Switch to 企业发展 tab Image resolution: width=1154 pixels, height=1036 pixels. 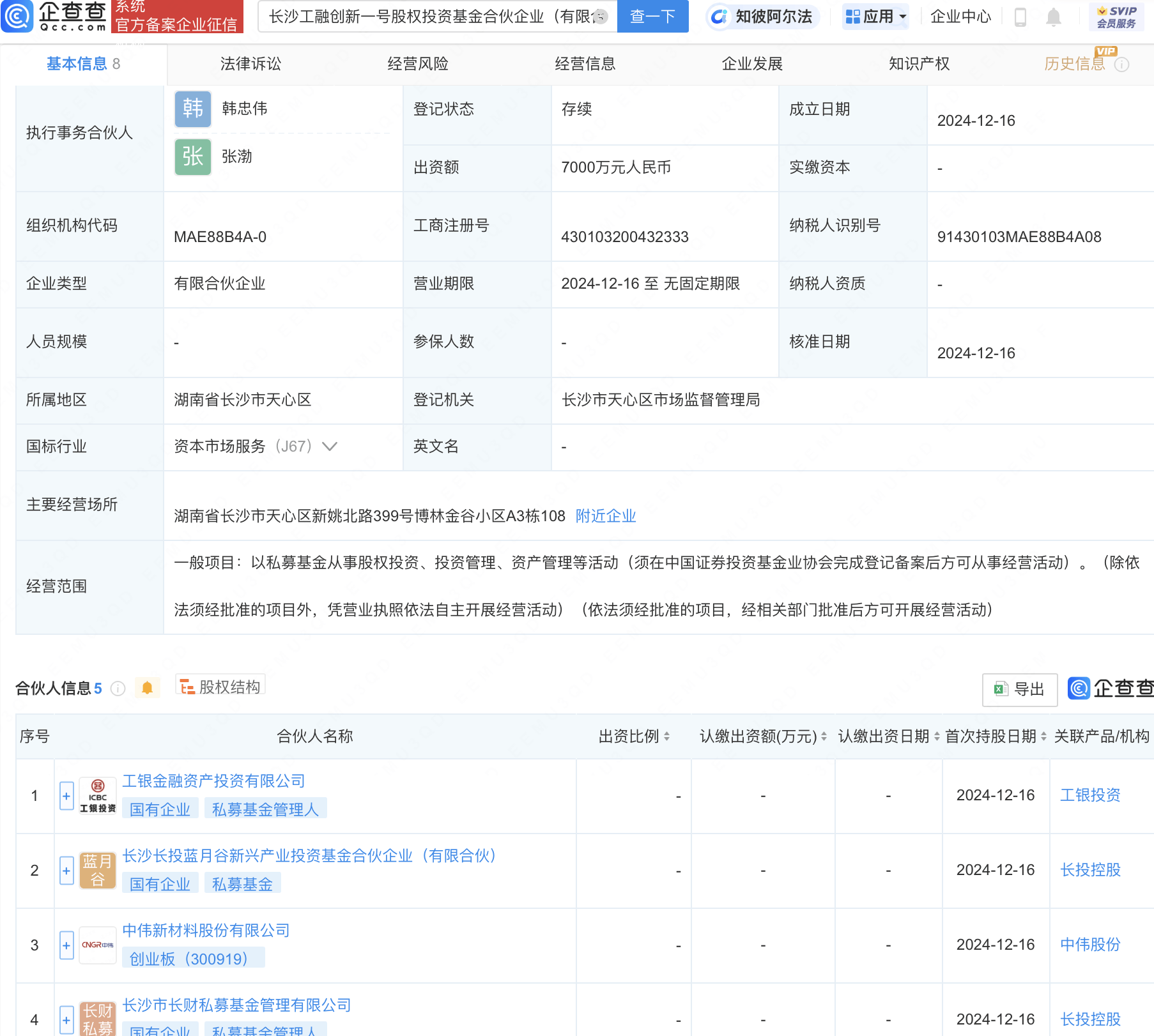(x=752, y=64)
